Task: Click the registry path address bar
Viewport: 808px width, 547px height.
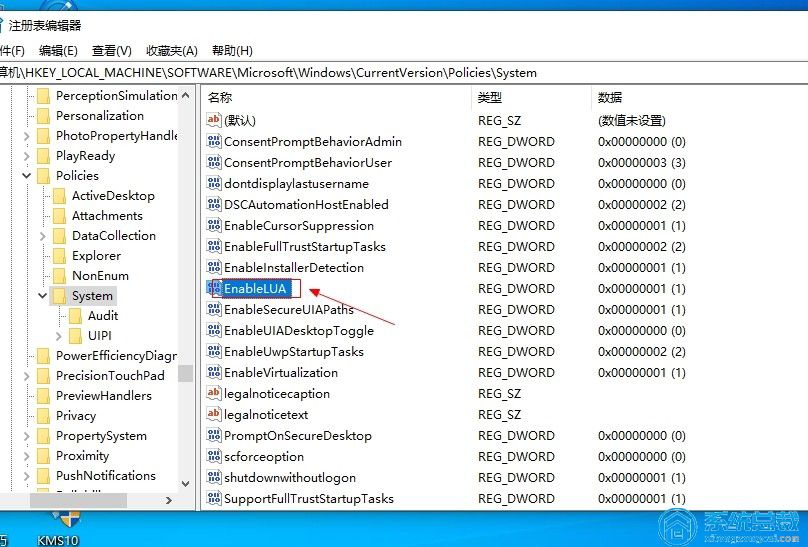Action: point(404,73)
